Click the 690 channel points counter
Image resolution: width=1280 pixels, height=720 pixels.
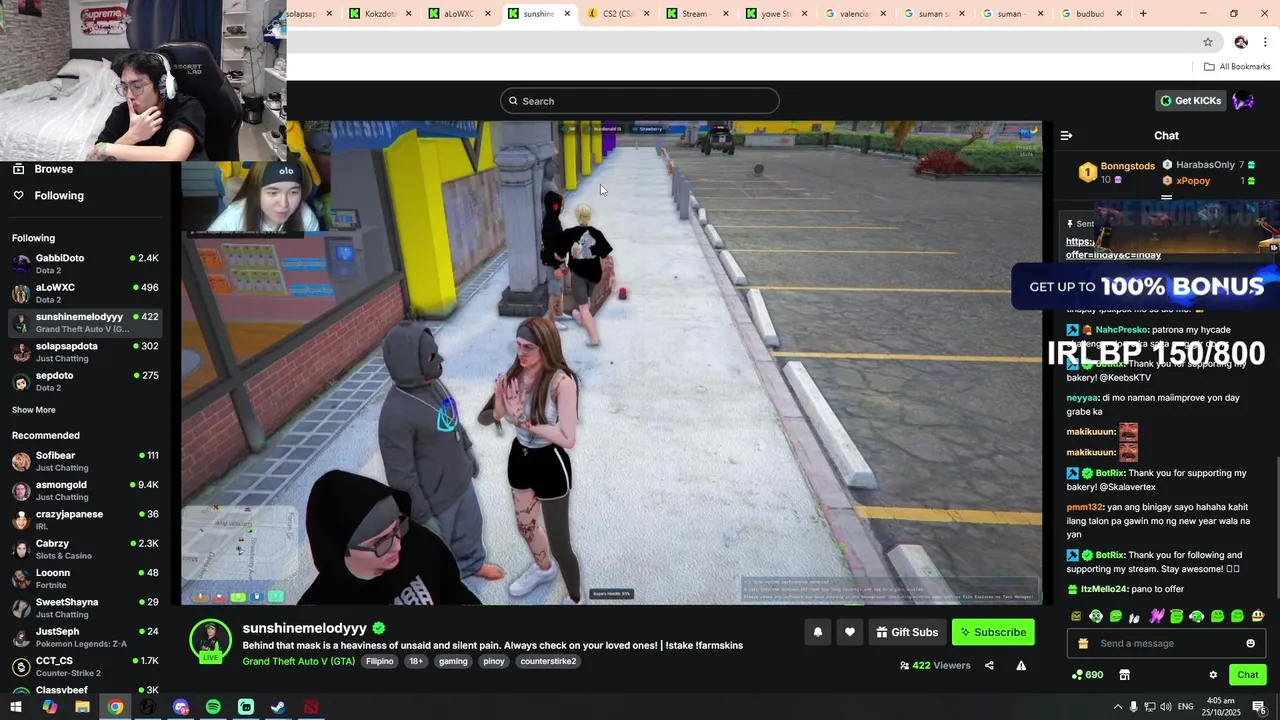point(1087,675)
